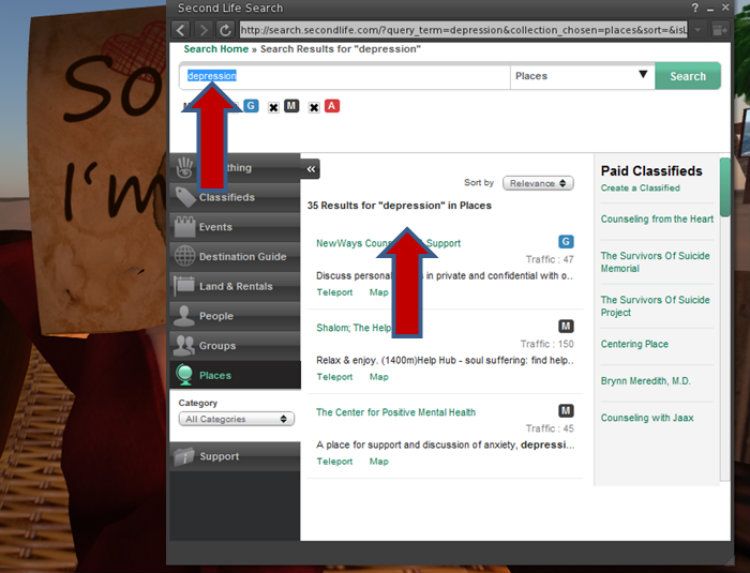Click the Events calendar icon
The width and height of the screenshot is (750, 573).
point(185,227)
